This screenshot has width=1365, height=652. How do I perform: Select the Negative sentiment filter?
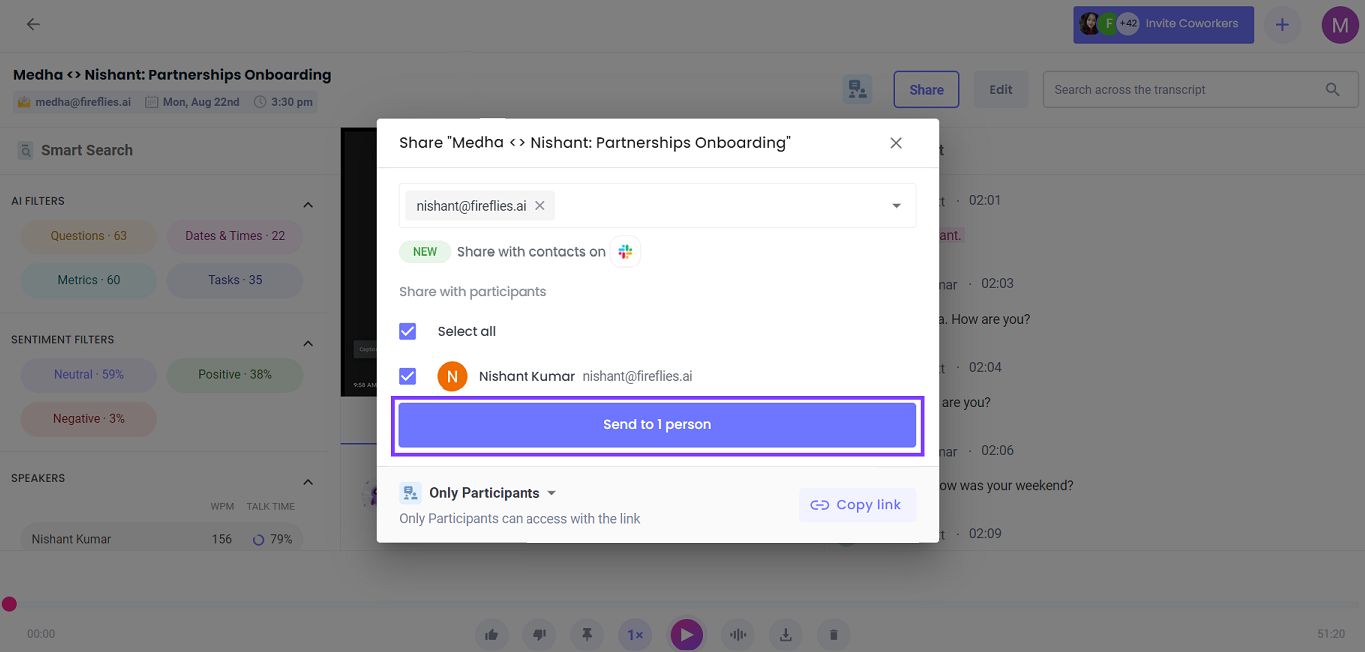88,418
